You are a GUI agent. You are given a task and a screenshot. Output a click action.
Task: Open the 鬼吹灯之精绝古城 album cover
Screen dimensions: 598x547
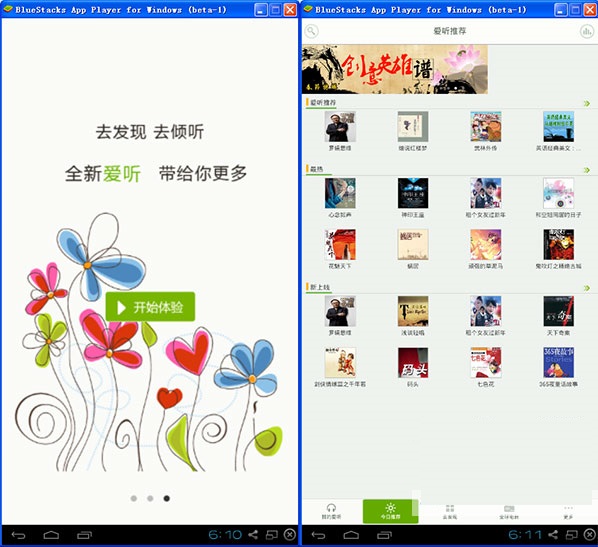(558, 245)
